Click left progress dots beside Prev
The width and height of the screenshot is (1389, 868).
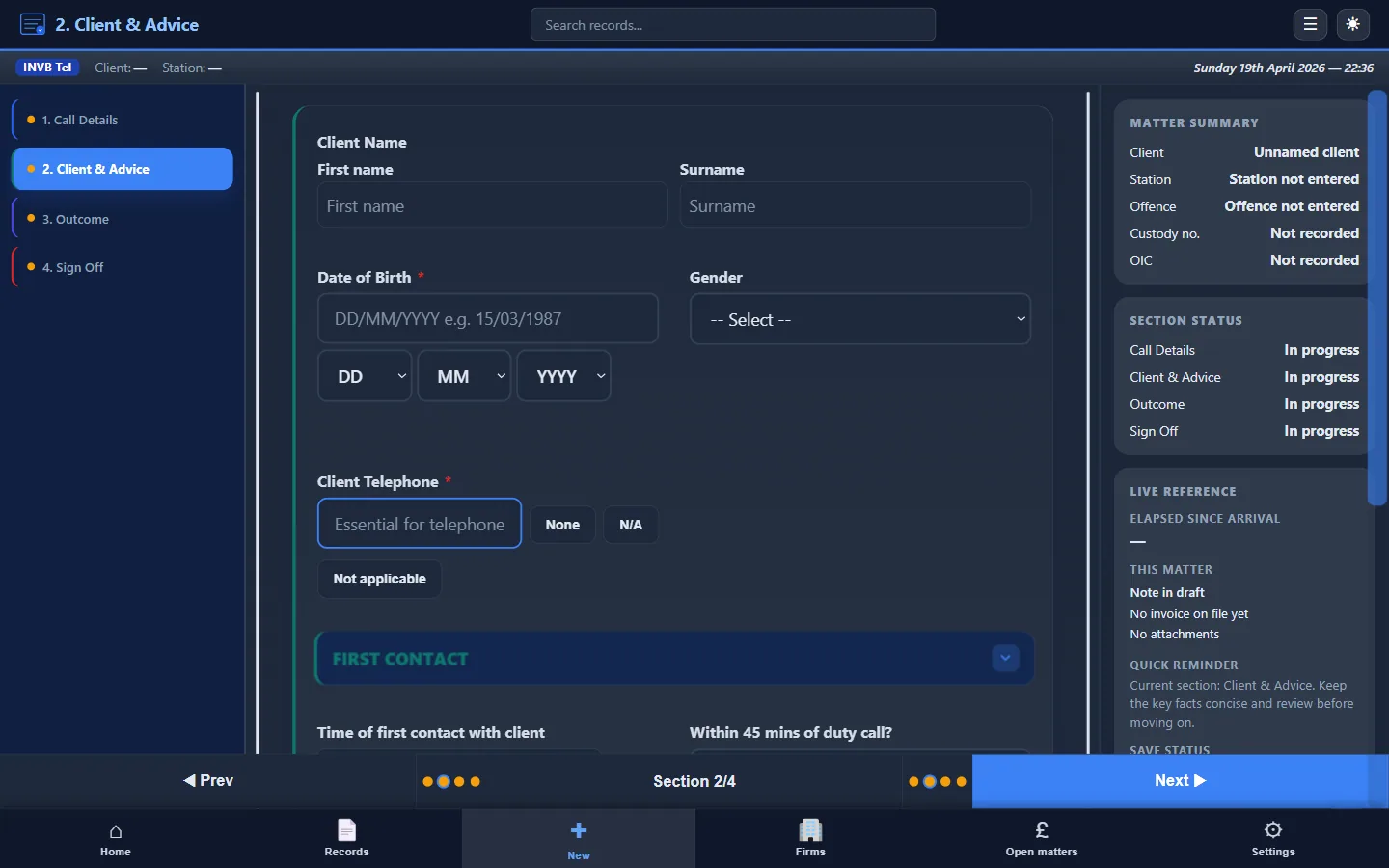pyautogui.click(x=451, y=781)
